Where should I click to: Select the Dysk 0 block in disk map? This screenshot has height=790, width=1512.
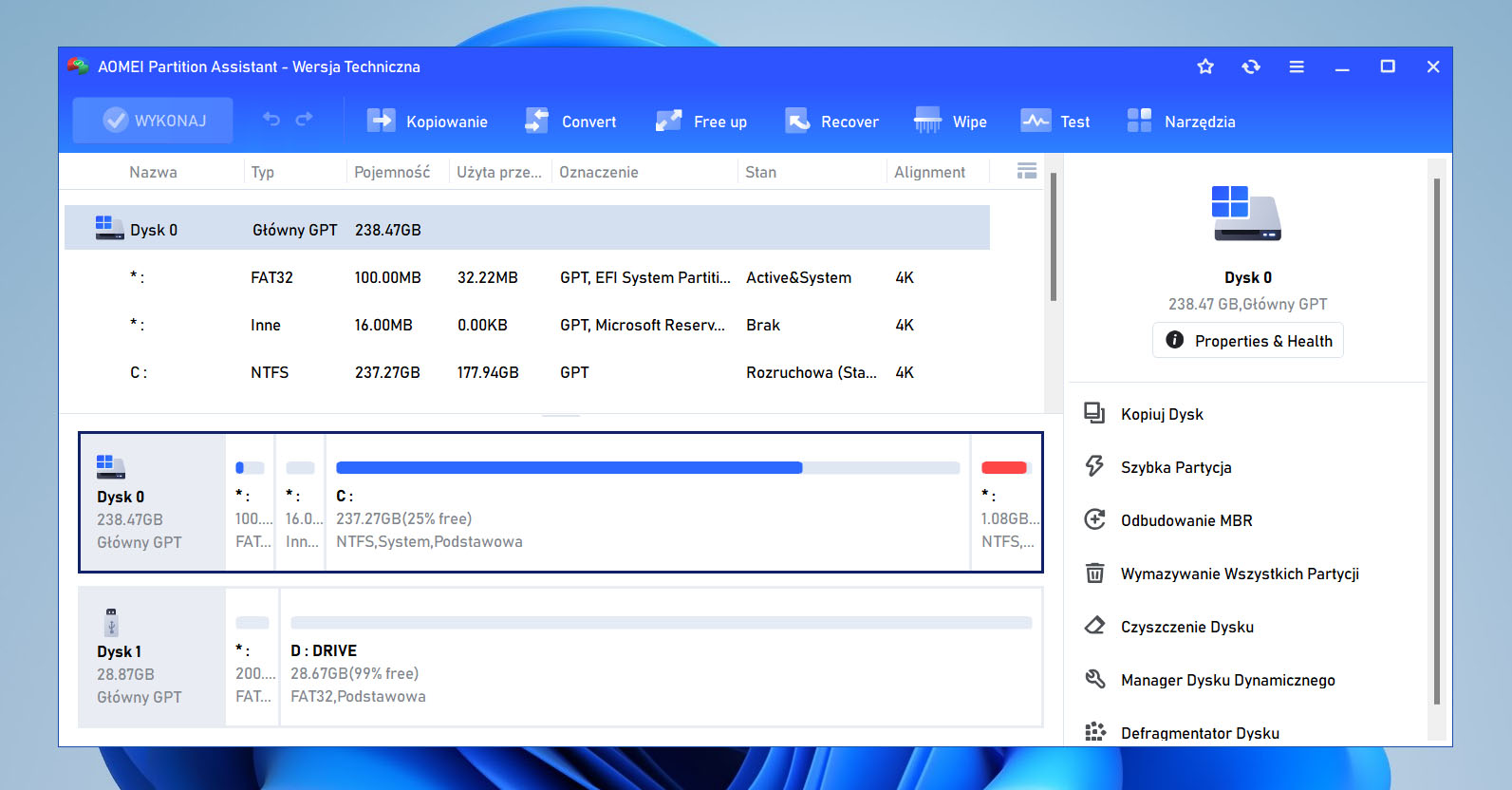pos(153,502)
